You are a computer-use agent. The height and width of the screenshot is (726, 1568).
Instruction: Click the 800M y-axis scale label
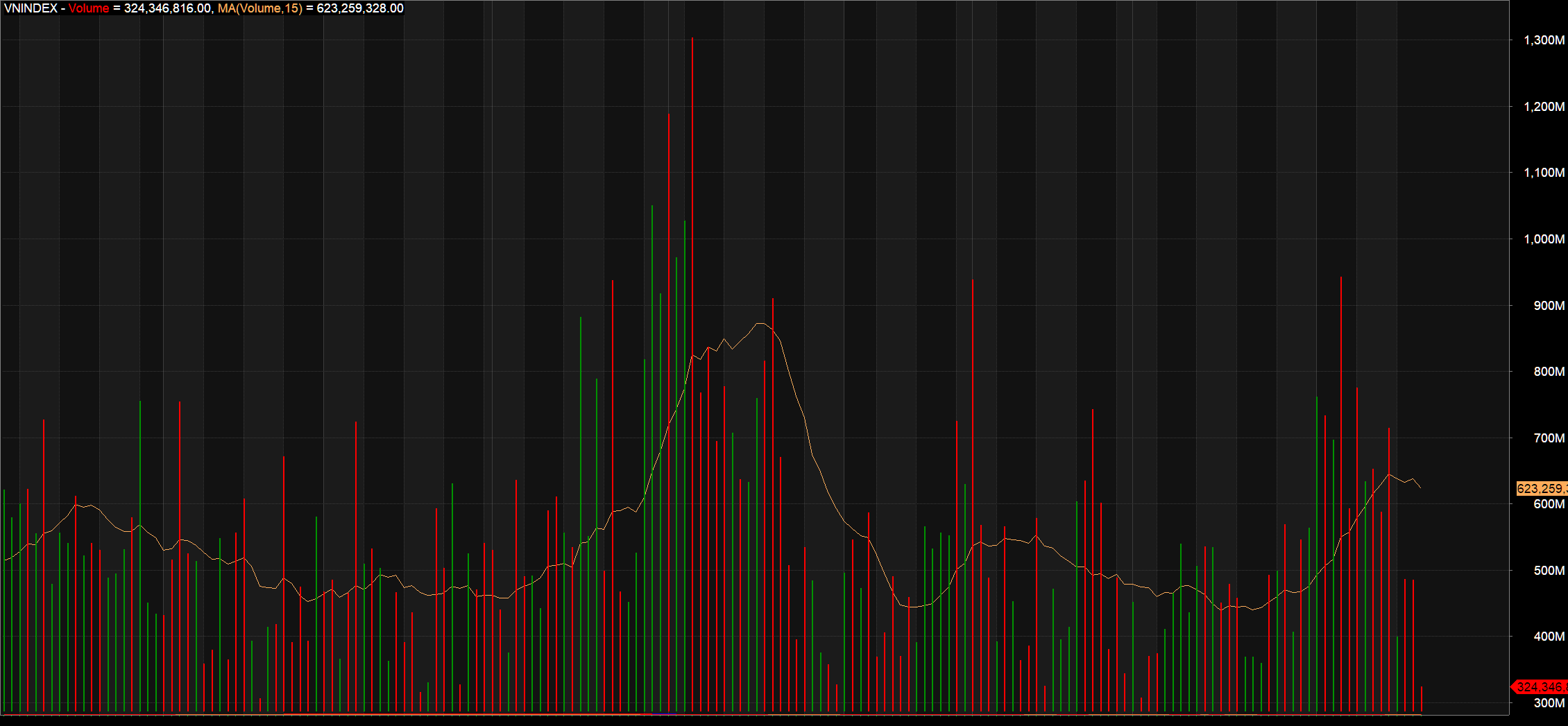[x=1549, y=372]
